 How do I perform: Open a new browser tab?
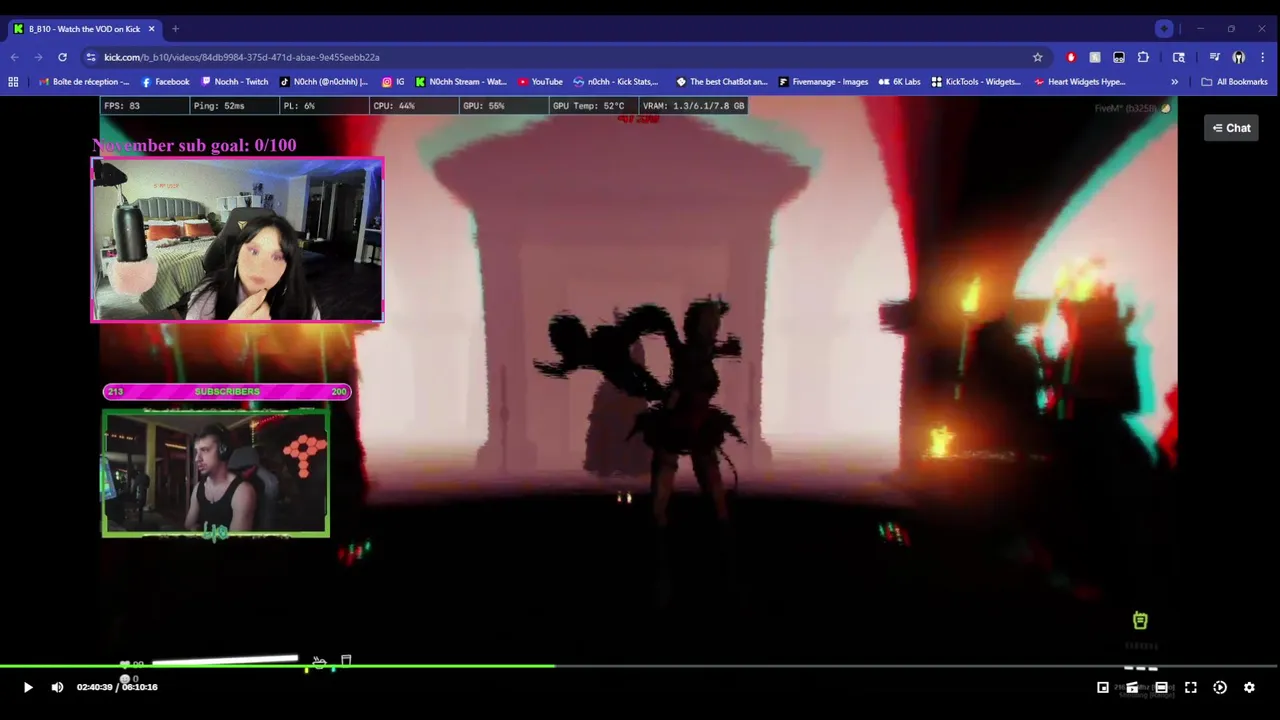point(175,29)
